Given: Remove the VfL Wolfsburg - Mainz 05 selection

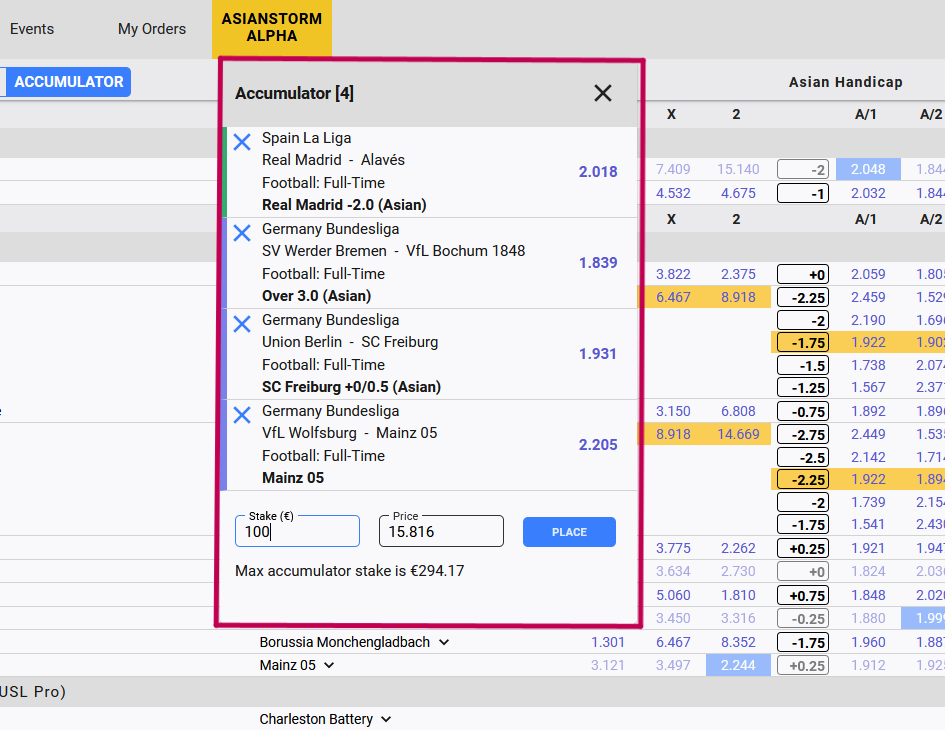Looking at the screenshot, I should tap(242, 415).
